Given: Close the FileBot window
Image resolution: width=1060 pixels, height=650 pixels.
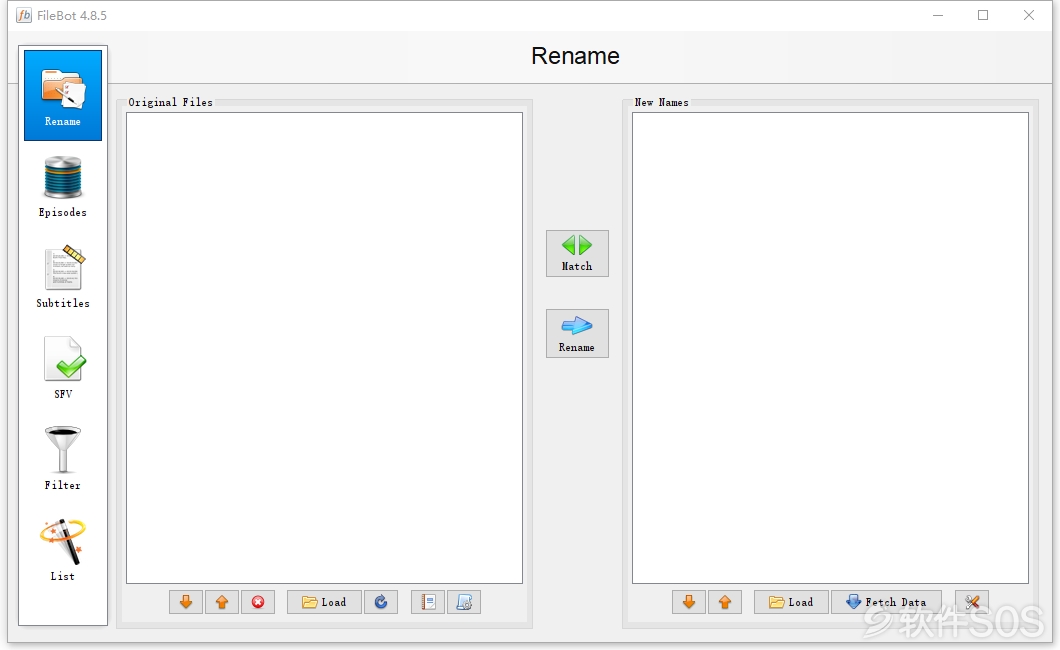Looking at the screenshot, I should (1029, 15).
